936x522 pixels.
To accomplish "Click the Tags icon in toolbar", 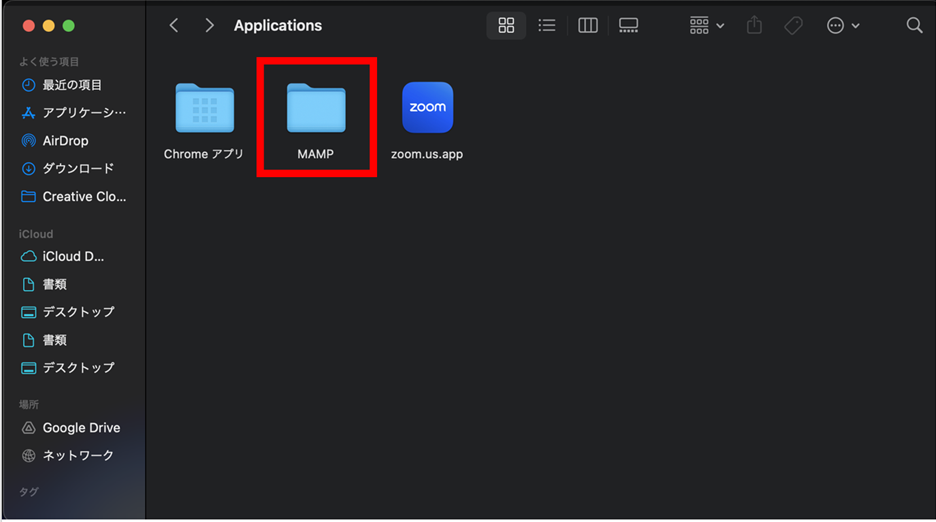I will point(793,26).
